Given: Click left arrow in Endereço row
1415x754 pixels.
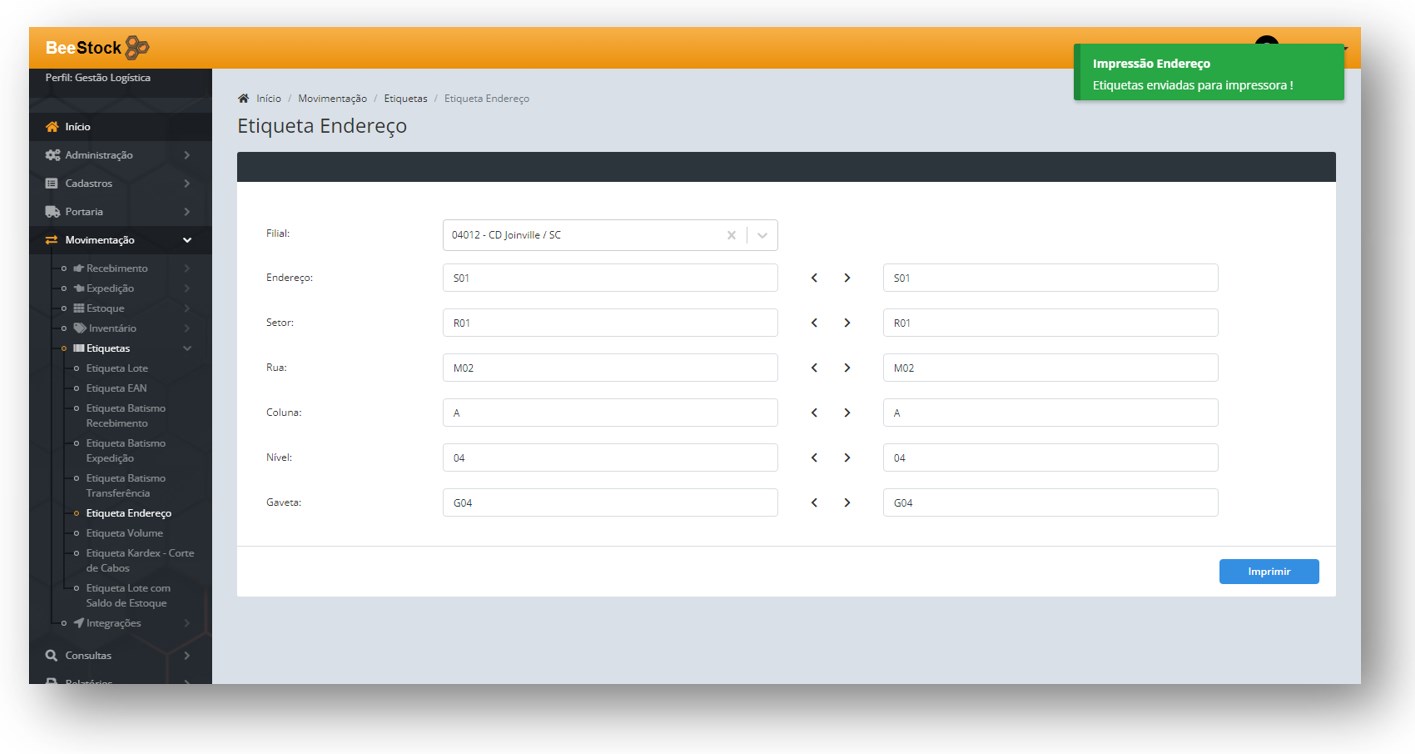Looking at the screenshot, I should [x=814, y=278].
